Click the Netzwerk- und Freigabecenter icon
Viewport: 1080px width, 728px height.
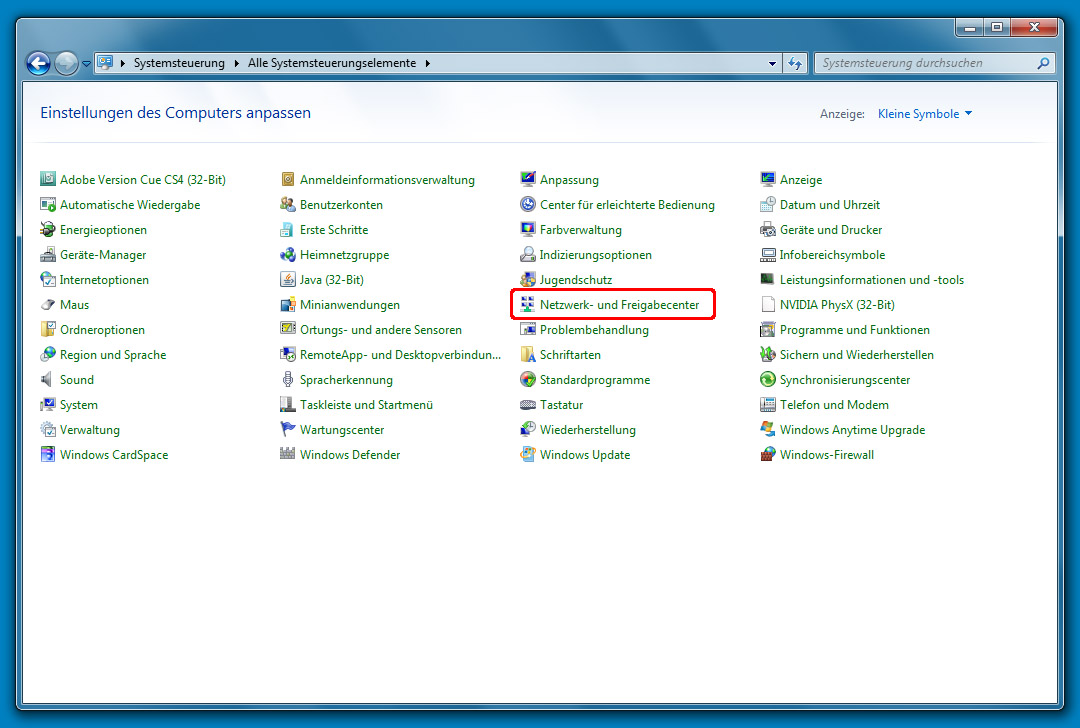528,304
